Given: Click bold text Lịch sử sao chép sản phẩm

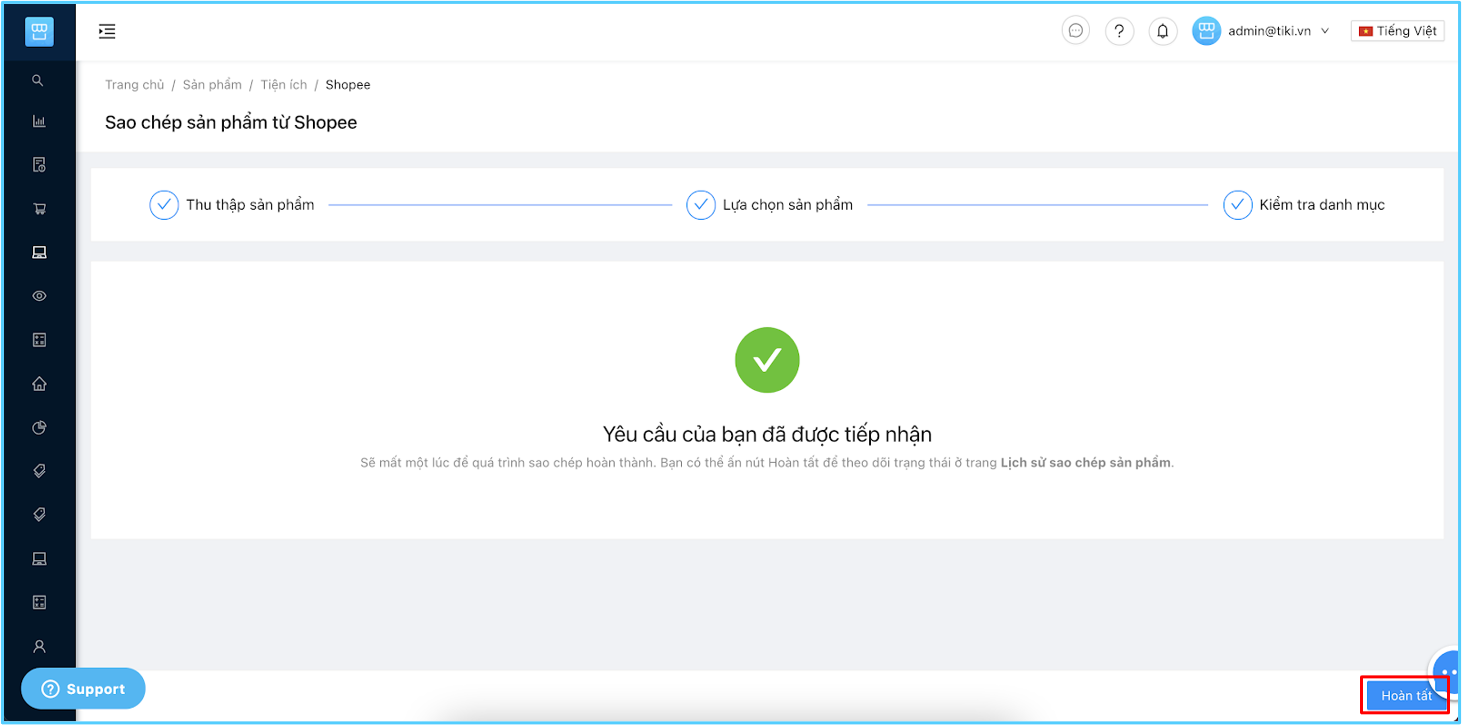Looking at the screenshot, I should [1085, 464].
